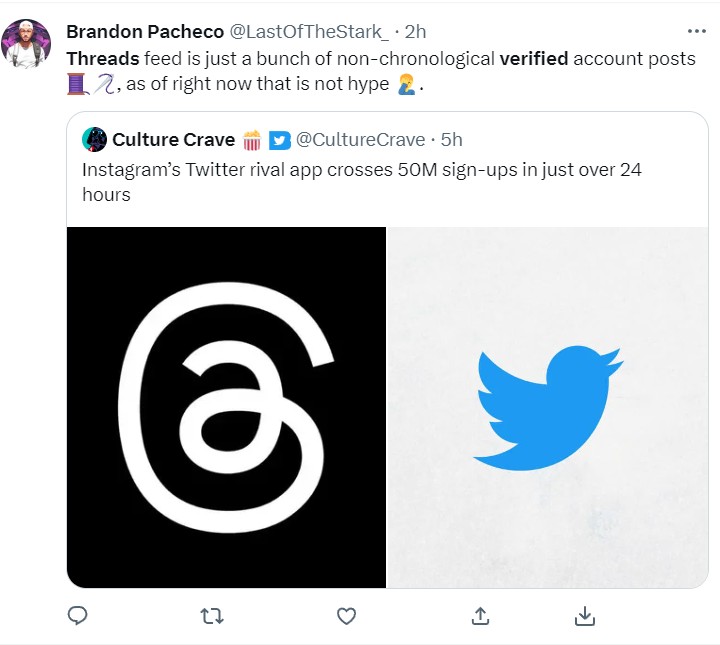The image size is (720, 645).
Task: Open the Brandon Pacheco display name link
Action: [144, 32]
